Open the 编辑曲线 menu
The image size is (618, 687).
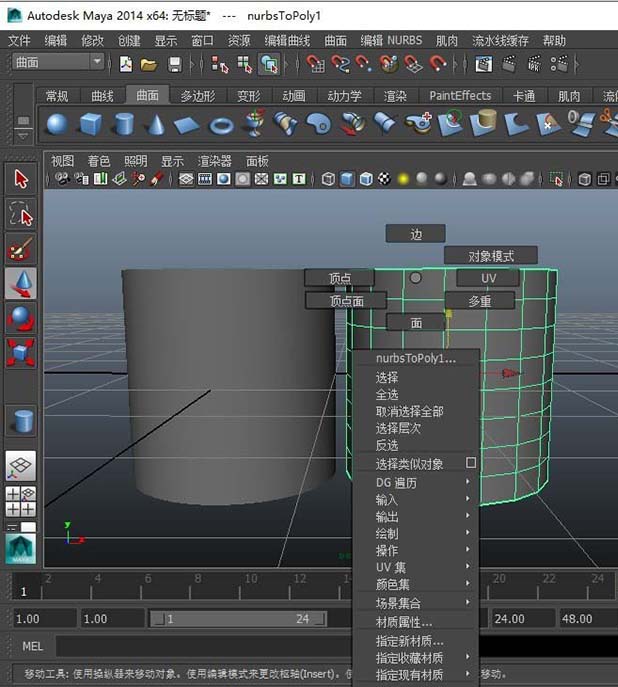[x=287, y=40]
